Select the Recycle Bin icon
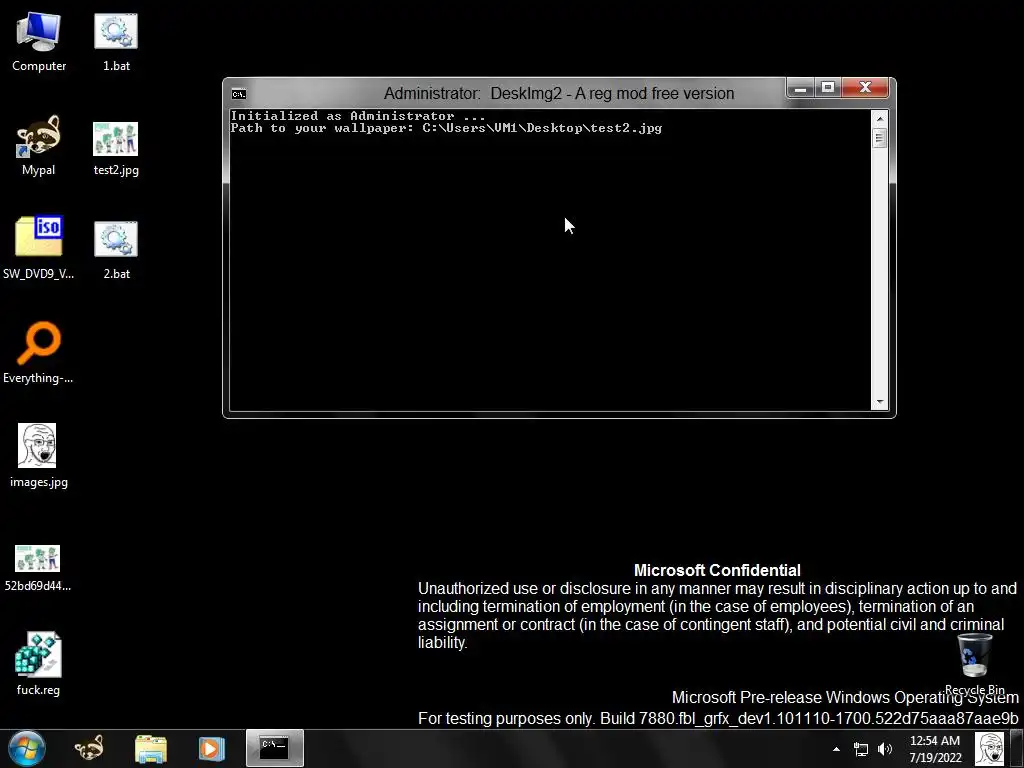 (x=974, y=664)
